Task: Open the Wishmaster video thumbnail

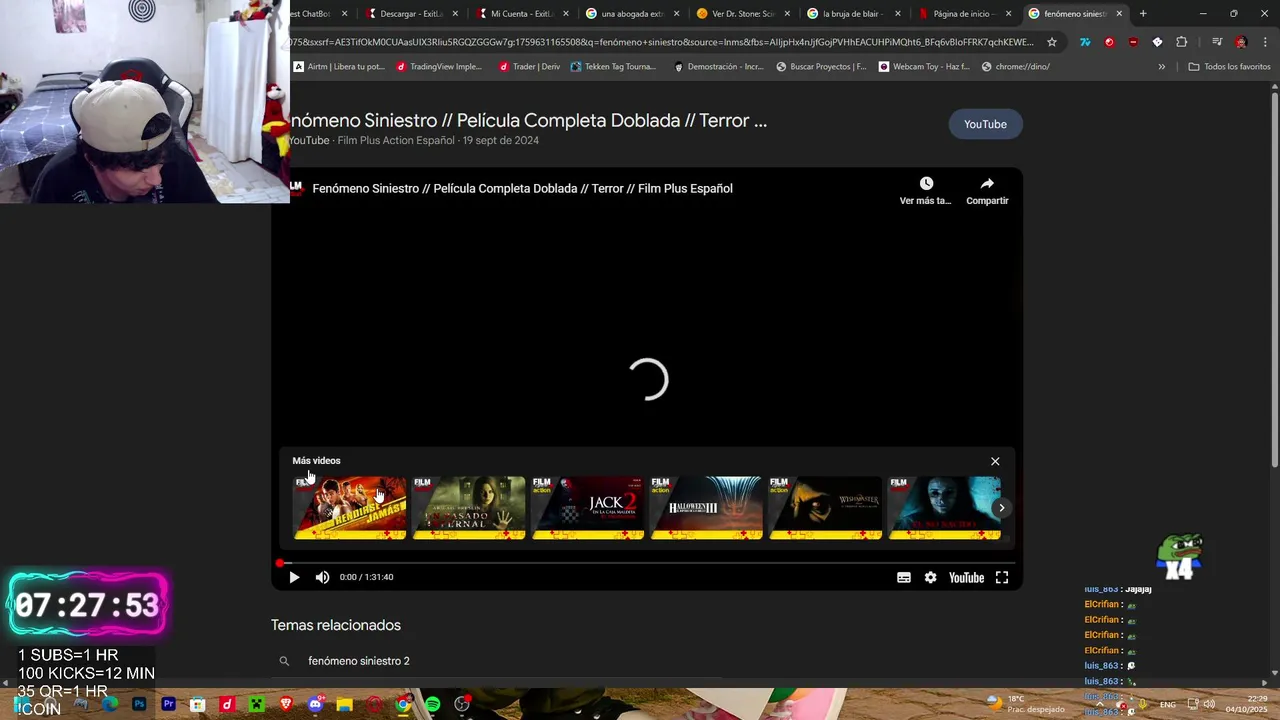Action: [x=826, y=508]
